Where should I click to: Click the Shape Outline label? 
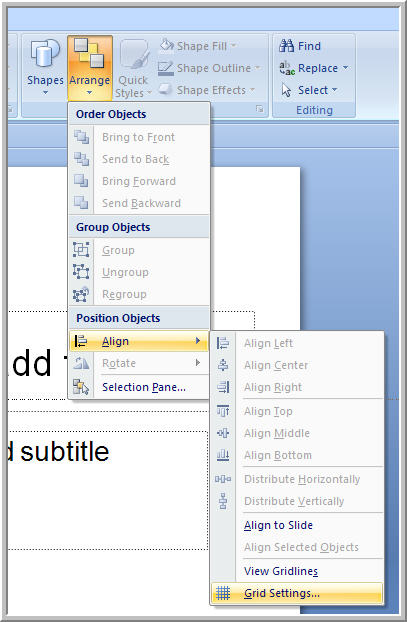click(x=213, y=68)
